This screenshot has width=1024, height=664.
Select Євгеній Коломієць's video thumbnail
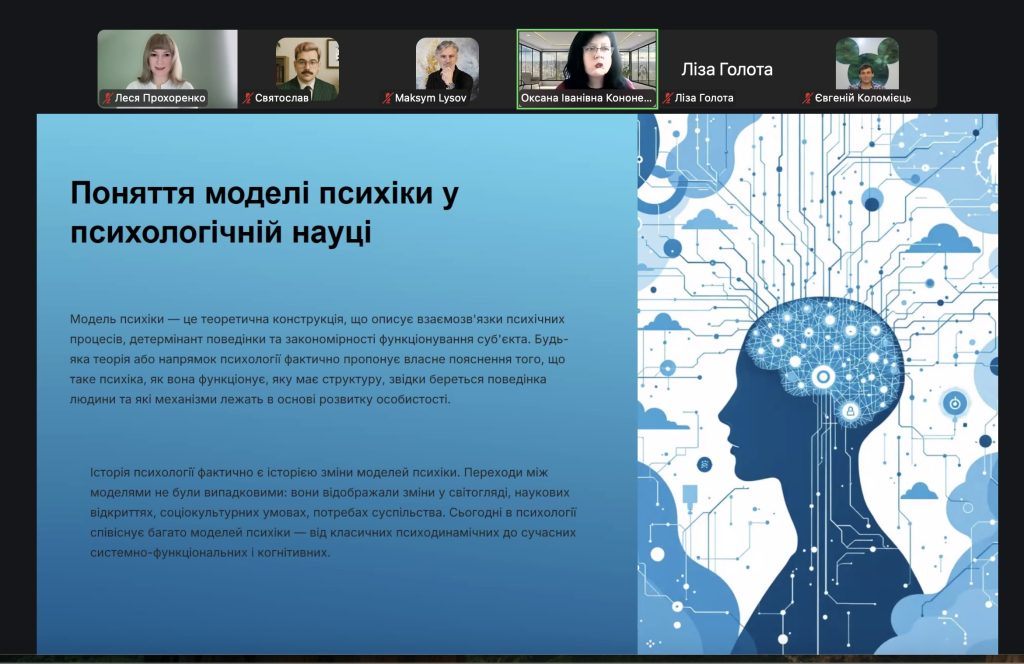click(x=866, y=64)
